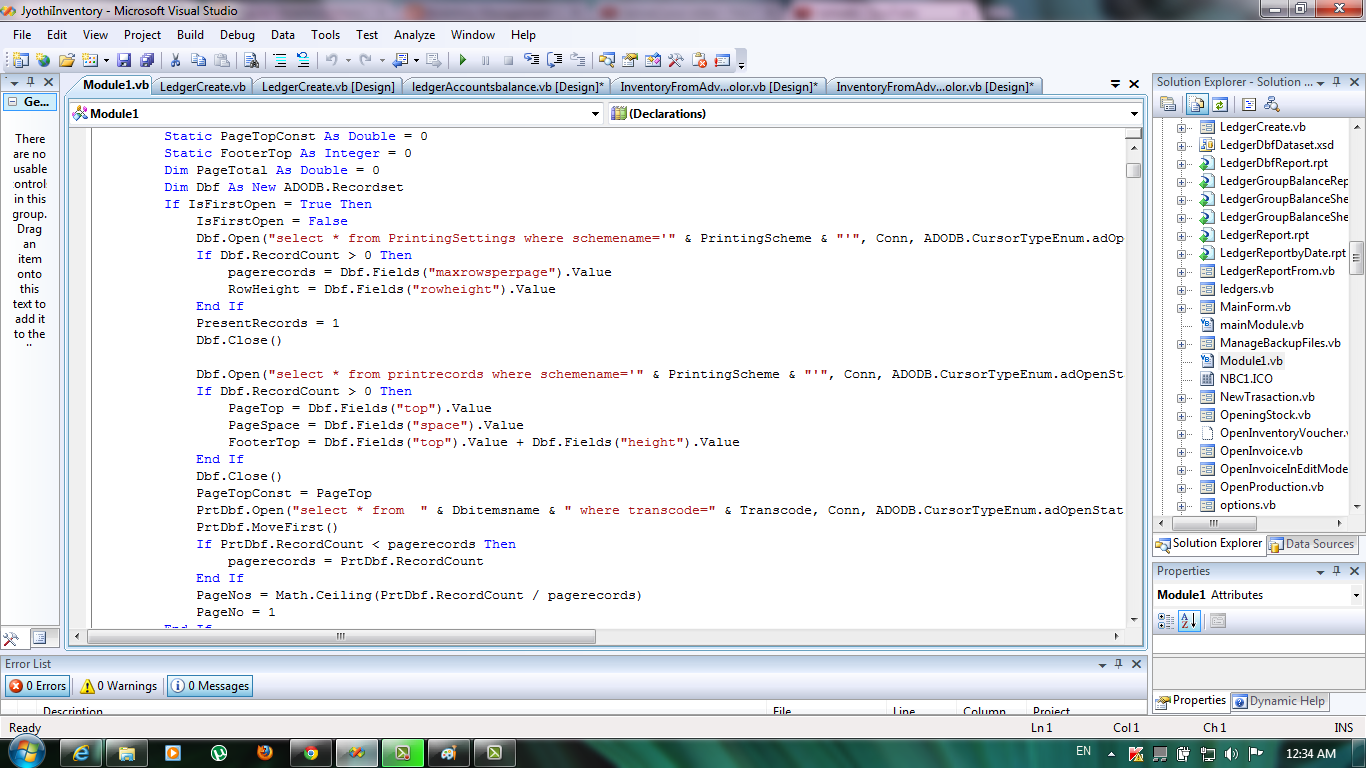Open the Debug menu

[x=237, y=34]
